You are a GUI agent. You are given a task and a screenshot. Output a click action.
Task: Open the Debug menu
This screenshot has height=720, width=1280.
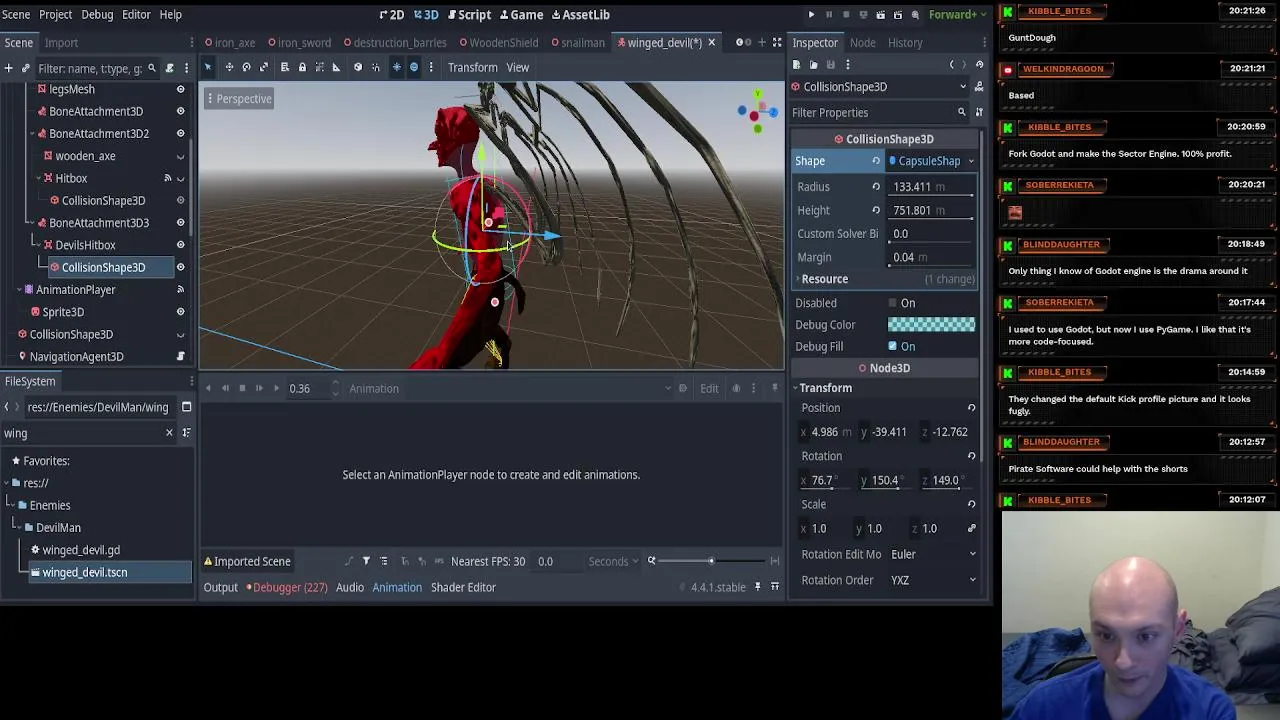(x=97, y=15)
